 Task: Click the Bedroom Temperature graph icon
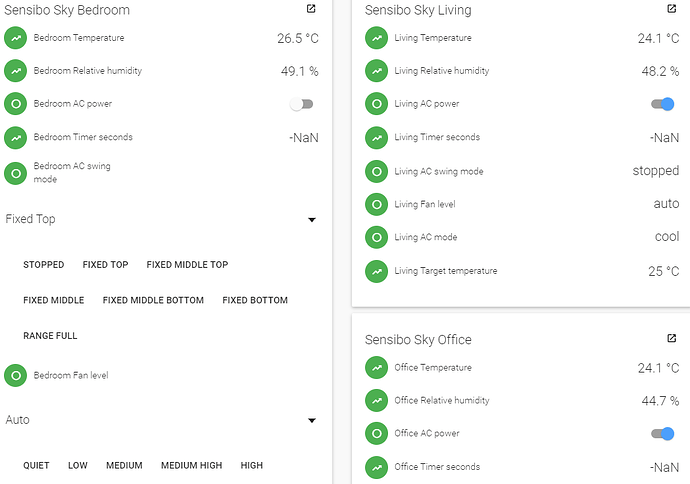pyautogui.click(x=15, y=38)
